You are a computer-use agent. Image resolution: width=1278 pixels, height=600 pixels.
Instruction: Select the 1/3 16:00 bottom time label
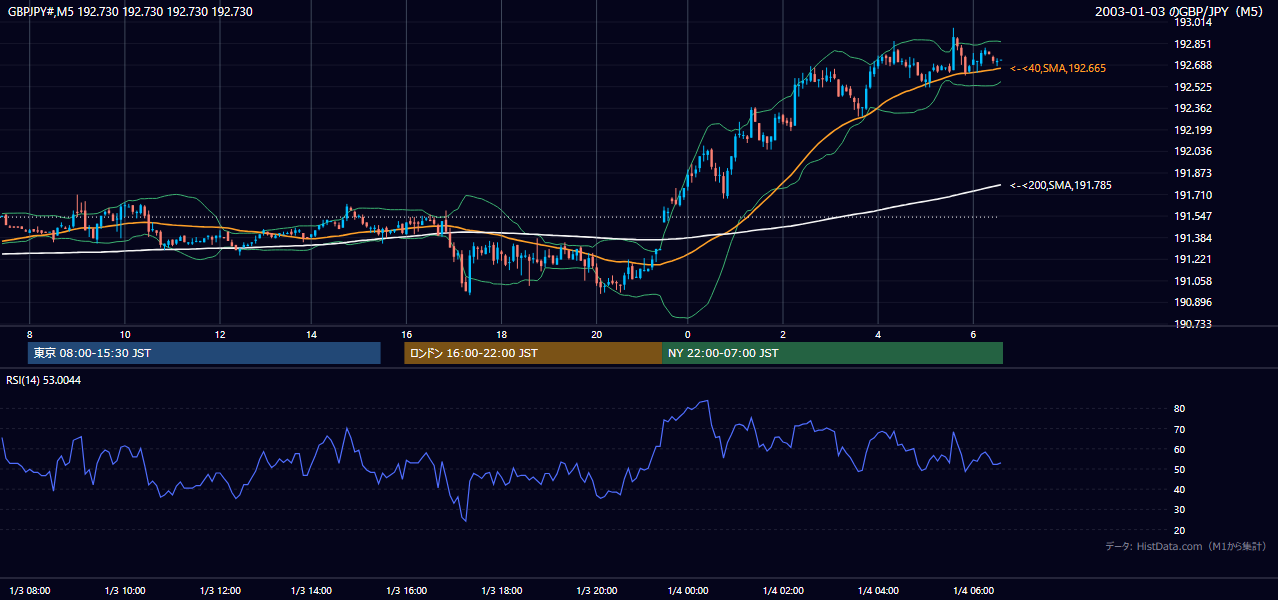407,590
